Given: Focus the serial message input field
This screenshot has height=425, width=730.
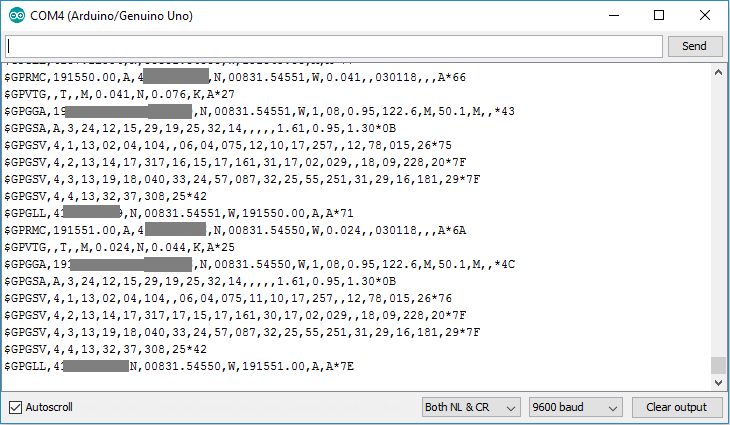Looking at the screenshot, I should (334, 46).
